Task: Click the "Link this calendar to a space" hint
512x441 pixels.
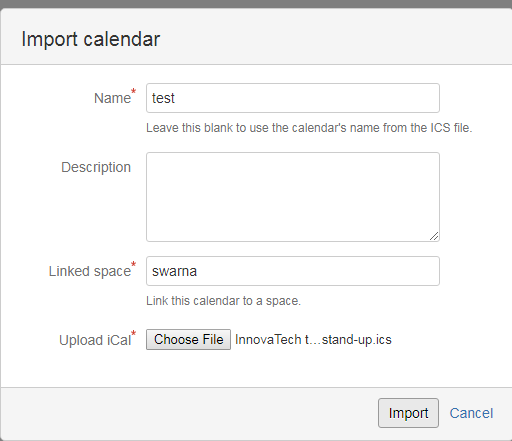Action: 223,301
